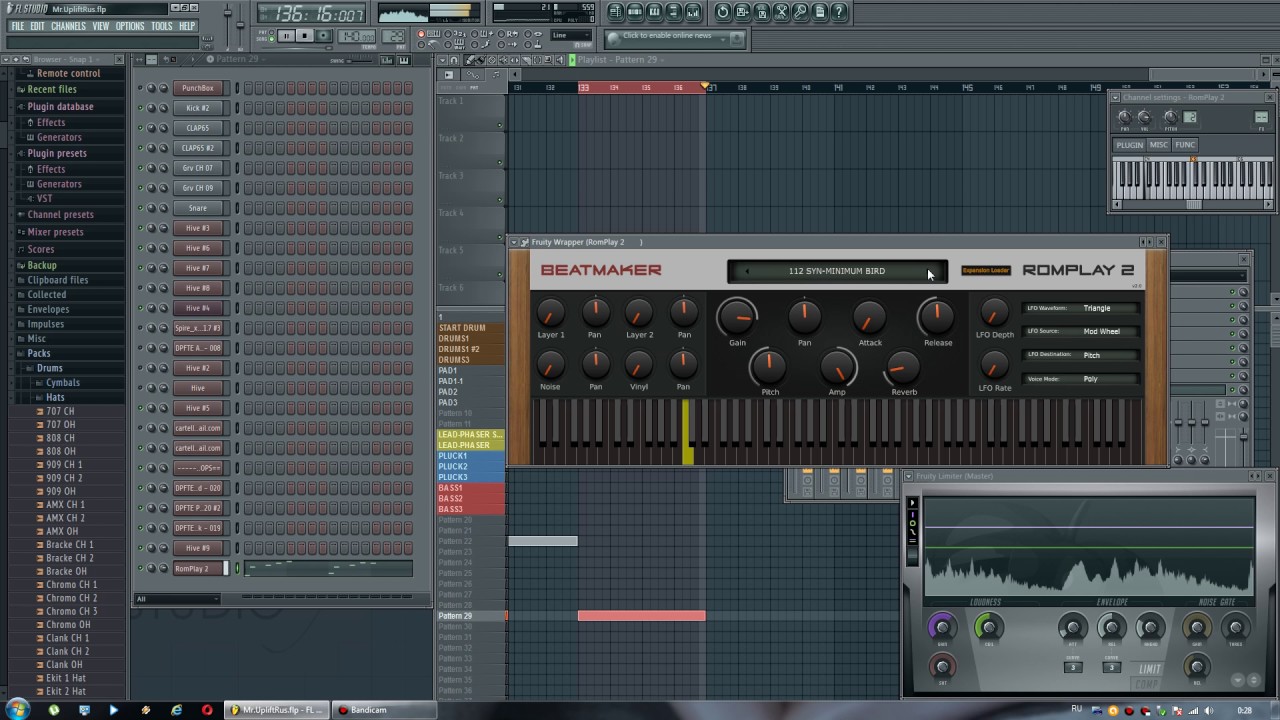Screen dimensions: 1280x720
Task: Select the PunchBox channel button
Action: tap(198, 88)
